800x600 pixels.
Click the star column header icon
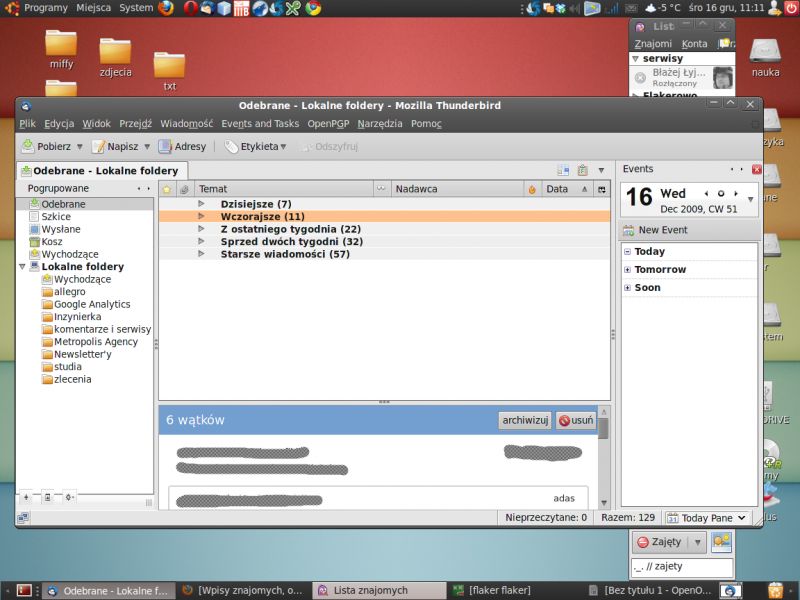167,189
